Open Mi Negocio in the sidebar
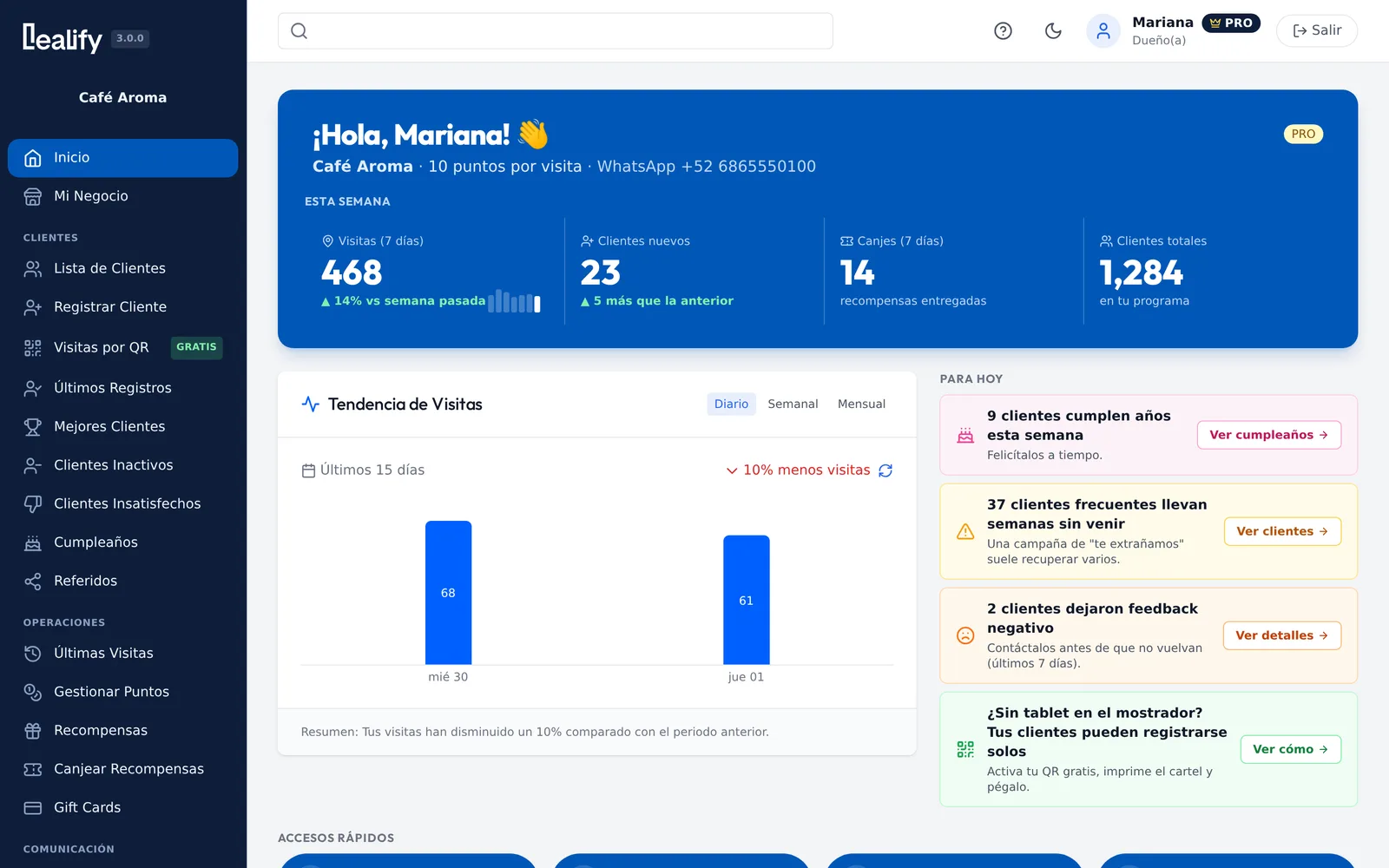Screen dimensions: 1389x868 click(x=123, y=196)
